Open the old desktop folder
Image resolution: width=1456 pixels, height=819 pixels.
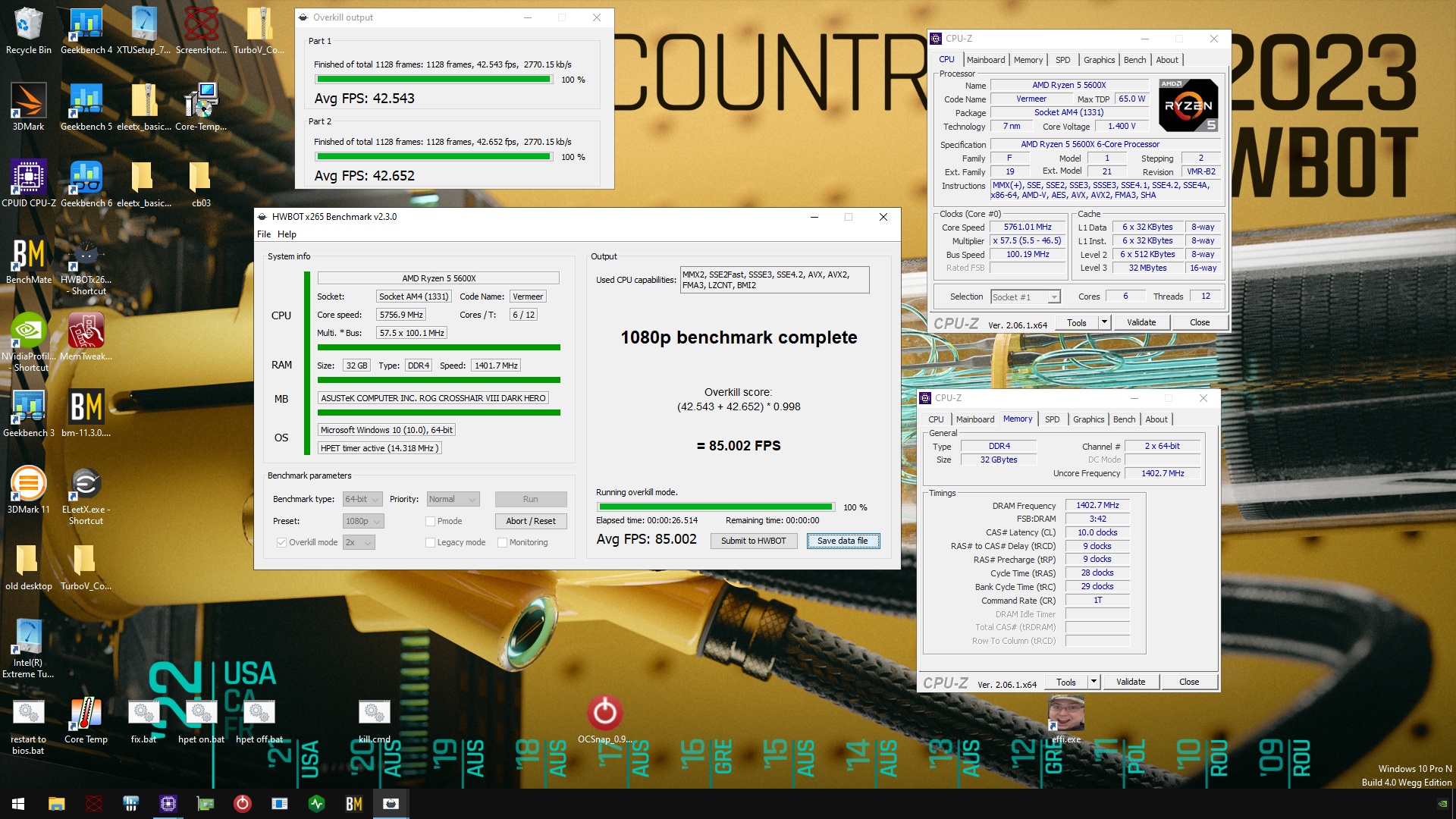(x=29, y=566)
